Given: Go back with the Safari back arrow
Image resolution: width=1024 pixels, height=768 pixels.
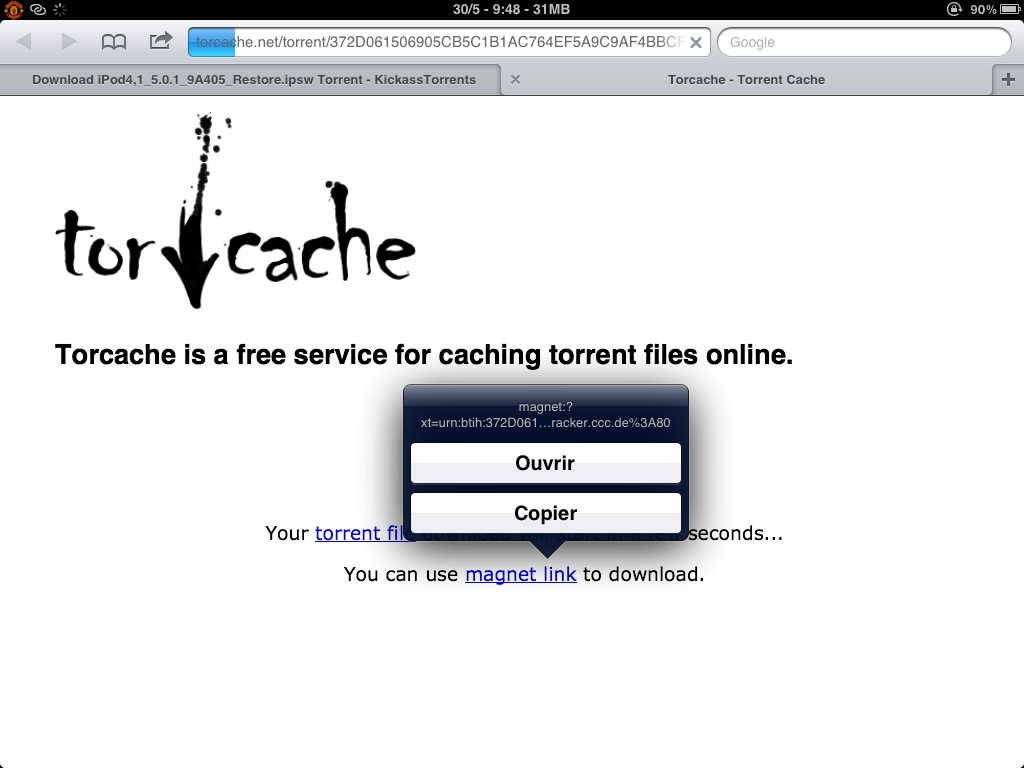Looking at the screenshot, I should pyautogui.click(x=24, y=42).
